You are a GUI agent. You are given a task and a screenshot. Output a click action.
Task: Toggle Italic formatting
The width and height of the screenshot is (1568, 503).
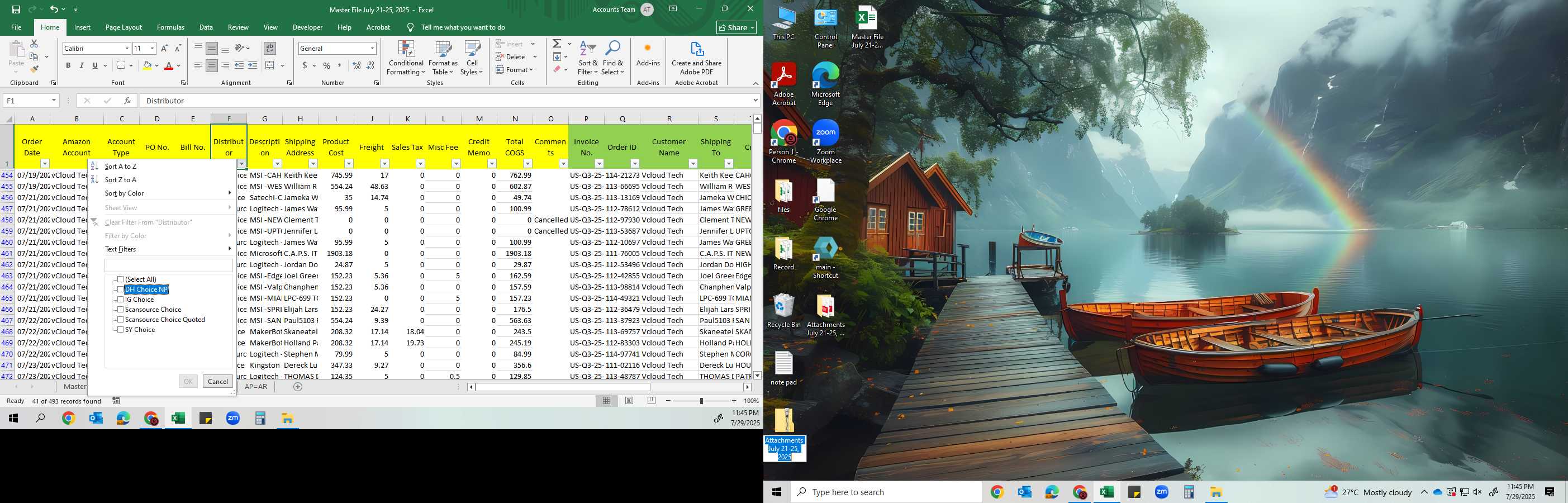82,66
